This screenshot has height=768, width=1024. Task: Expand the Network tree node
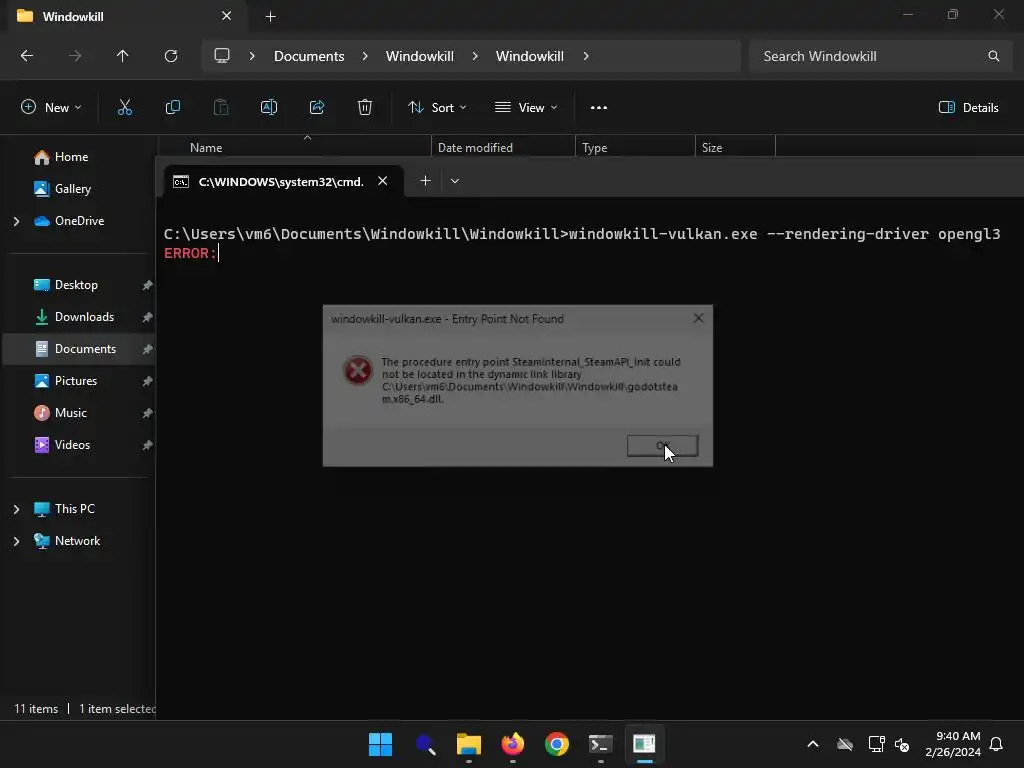[16, 541]
